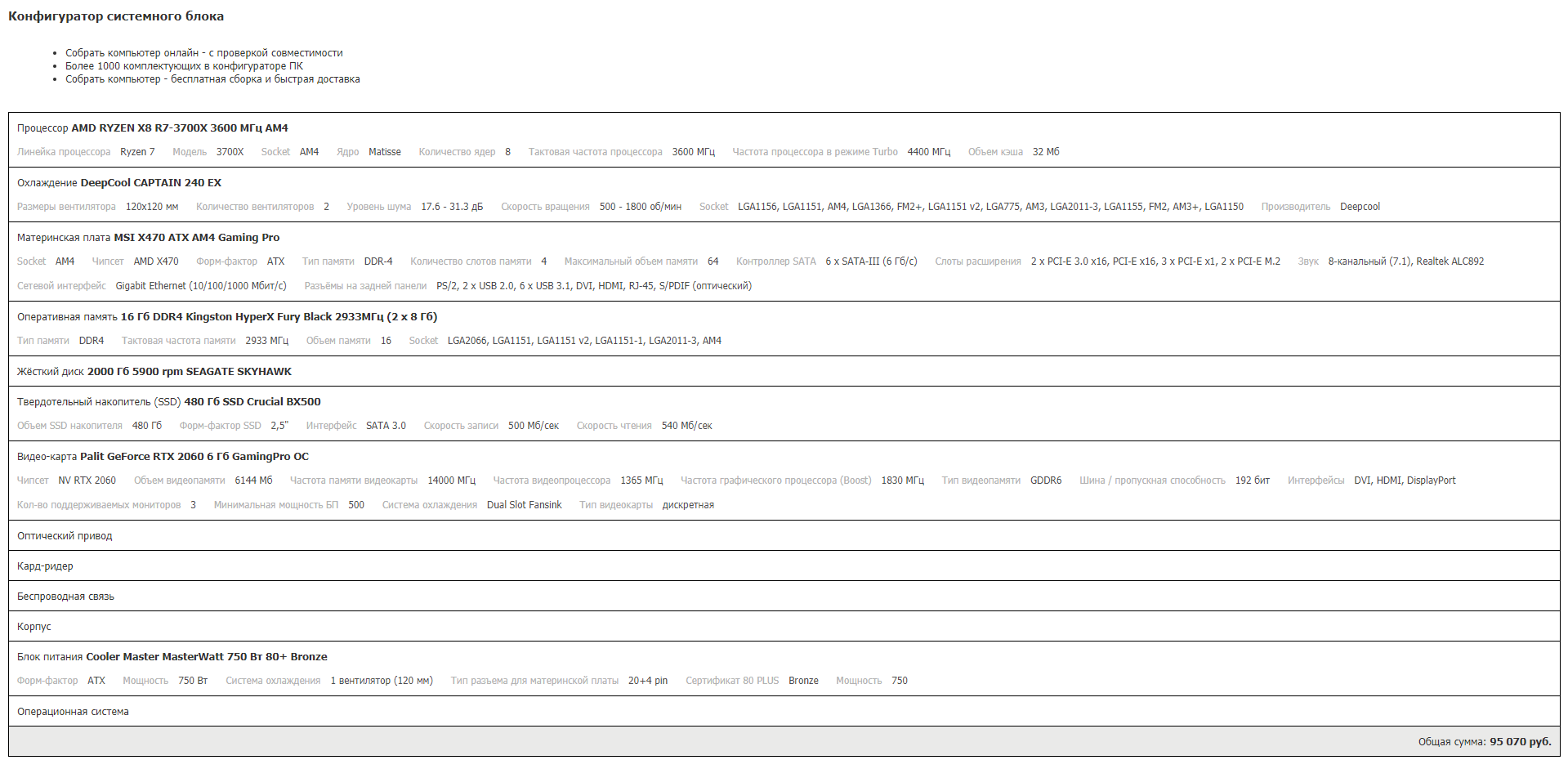Screen dimensions: 1568x769
Task: Select the video memory frequency "14000 МГц"
Action: (x=451, y=481)
